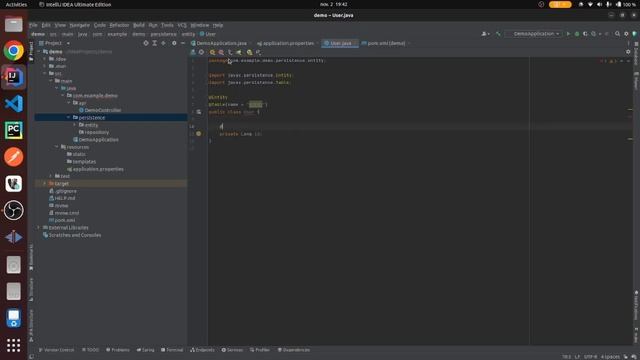Switch to DemoApplication.java tab
The height and width of the screenshot is (360, 640).
click(222, 43)
